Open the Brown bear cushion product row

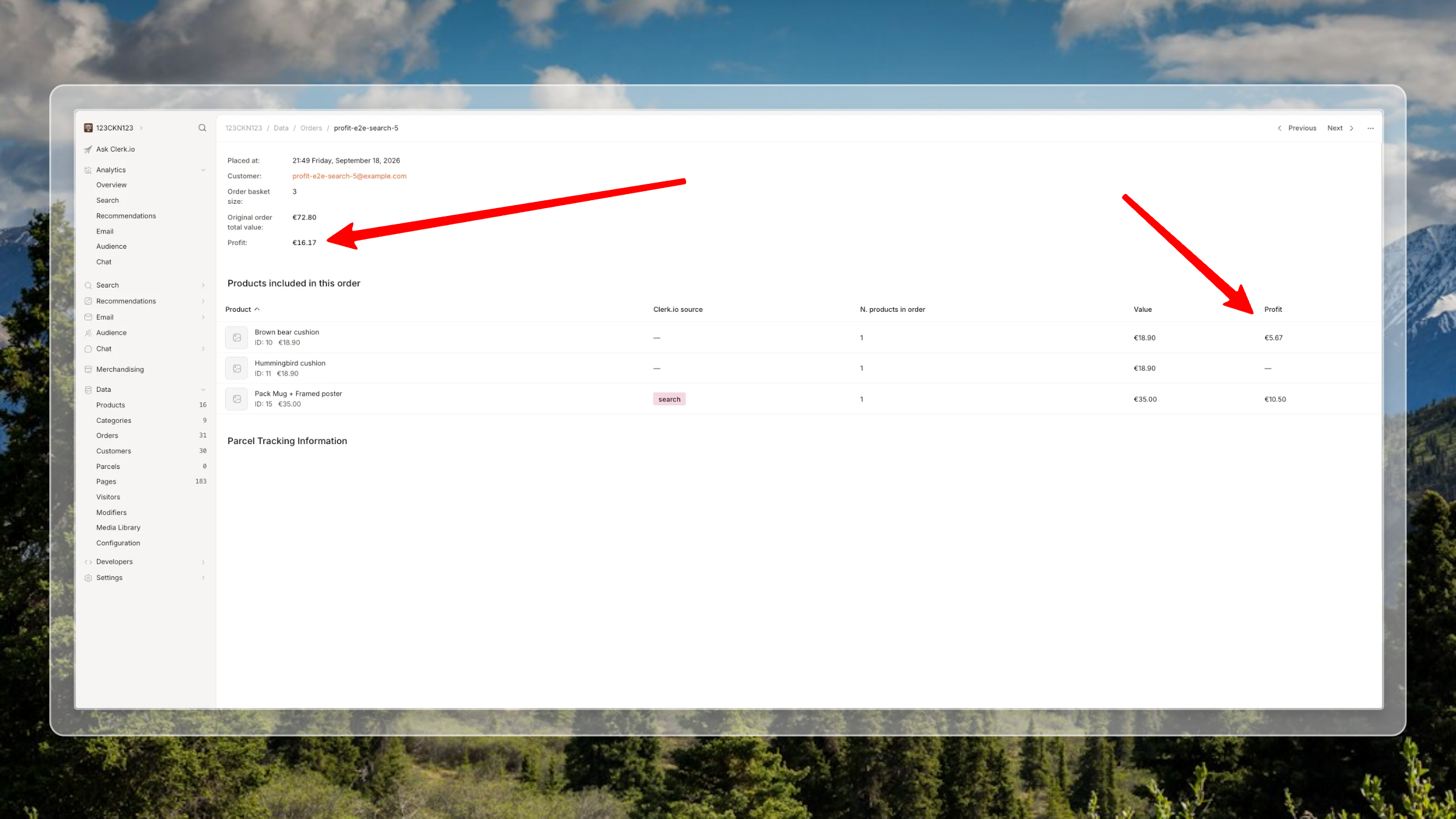(x=798, y=337)
